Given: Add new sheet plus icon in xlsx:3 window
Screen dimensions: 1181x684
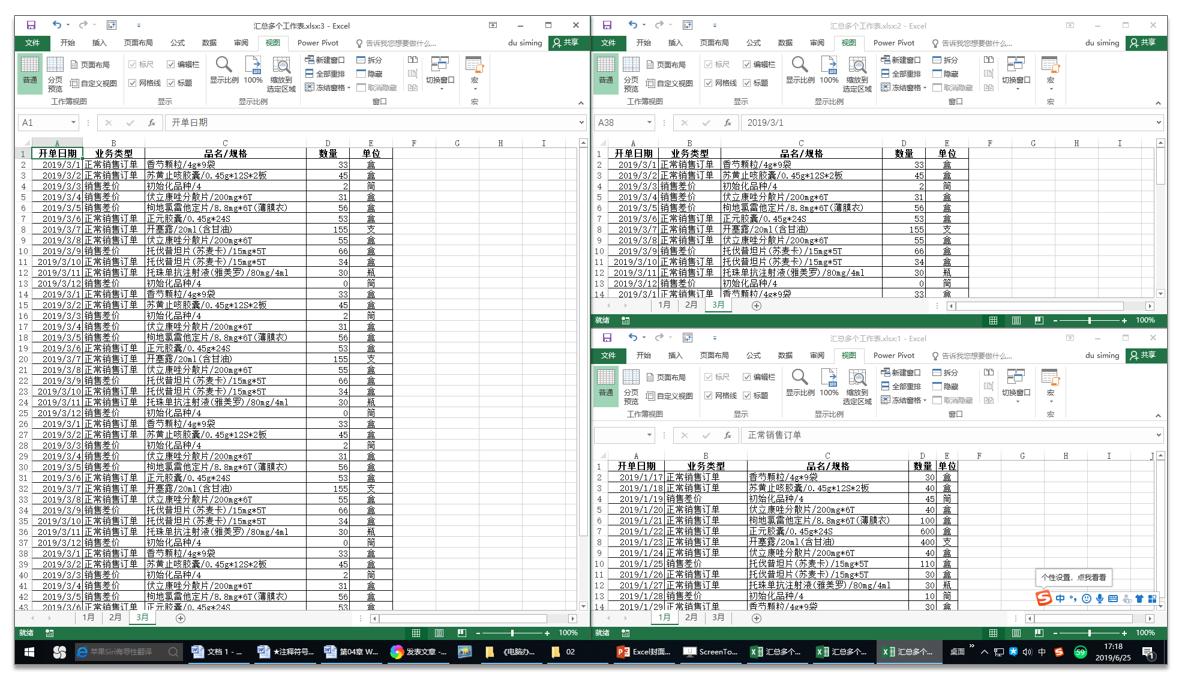Looking at the screenshot, I should coord(180,618).
